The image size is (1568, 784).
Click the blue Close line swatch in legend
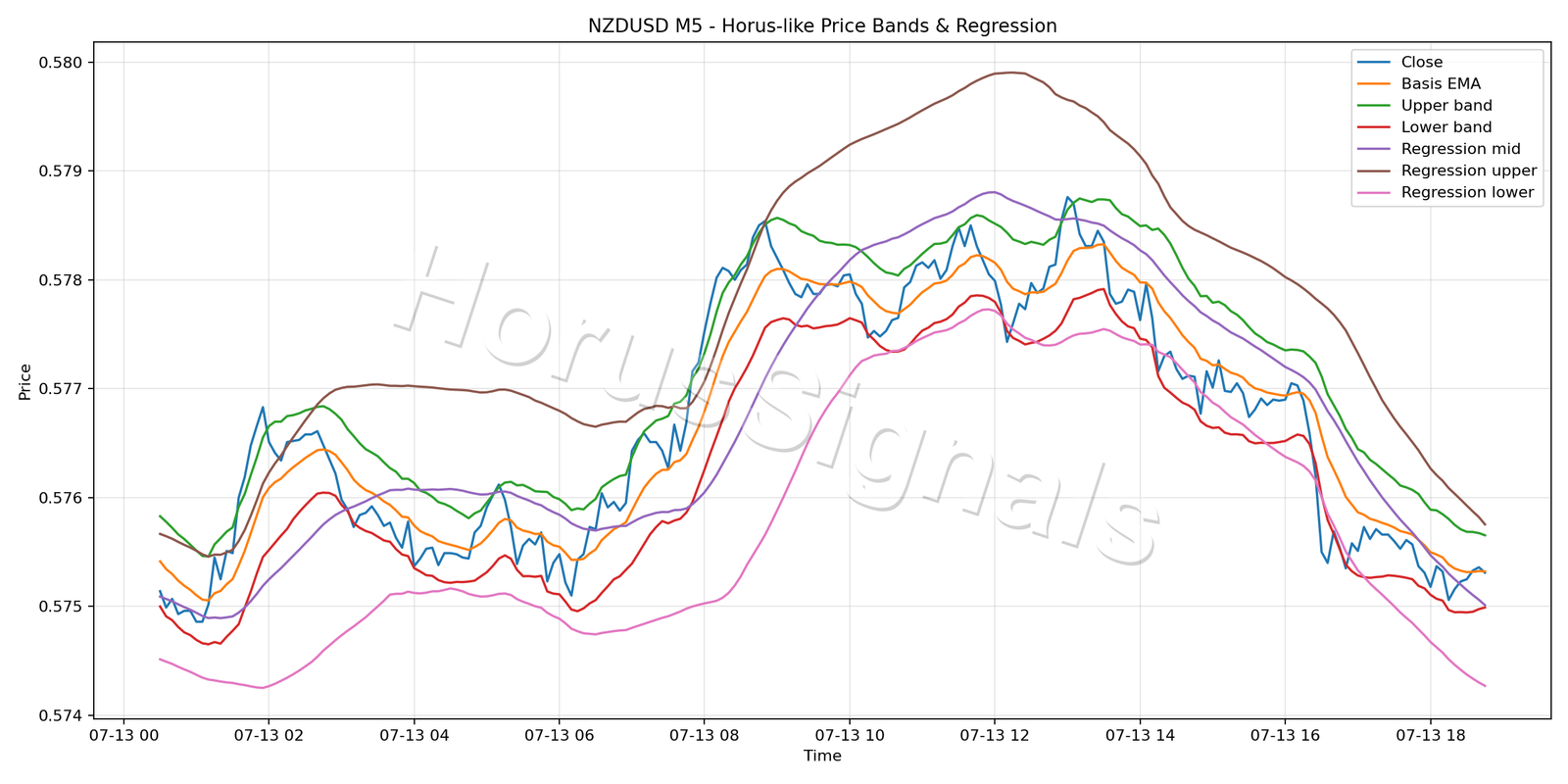tap(1373, 63)
